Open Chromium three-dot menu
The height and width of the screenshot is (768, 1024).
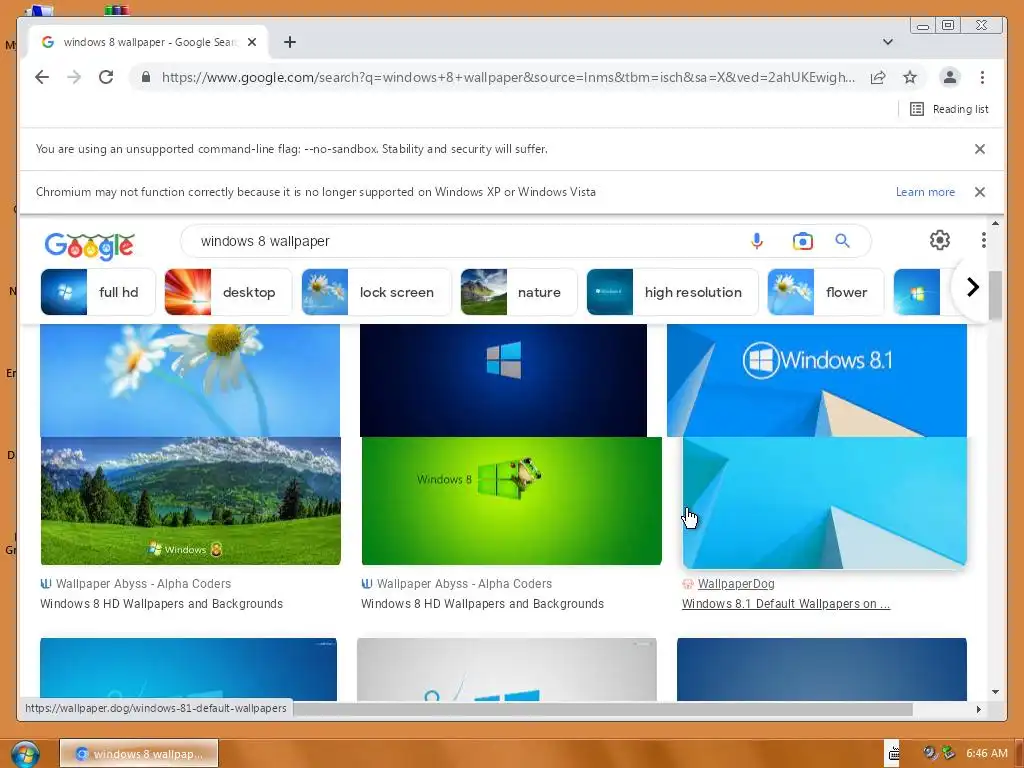(x=982, y=77)
